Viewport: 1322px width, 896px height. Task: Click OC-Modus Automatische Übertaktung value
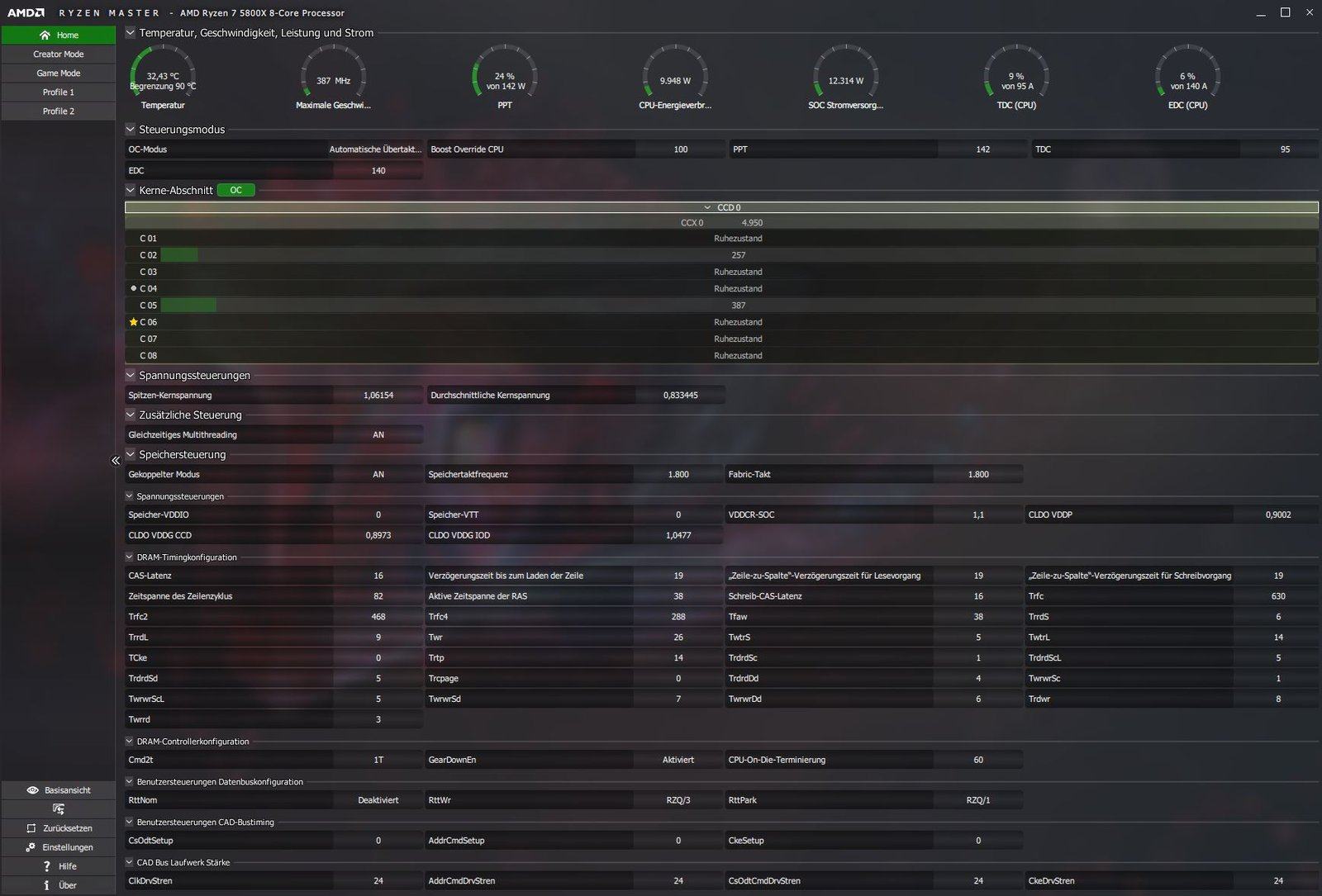375,149
